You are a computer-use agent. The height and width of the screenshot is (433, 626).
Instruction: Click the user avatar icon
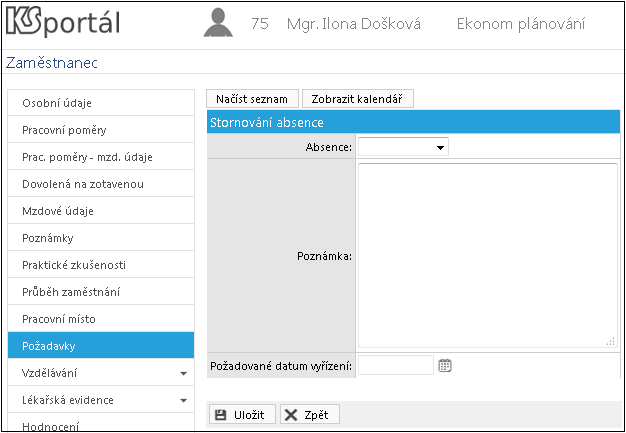click(218, 23)
